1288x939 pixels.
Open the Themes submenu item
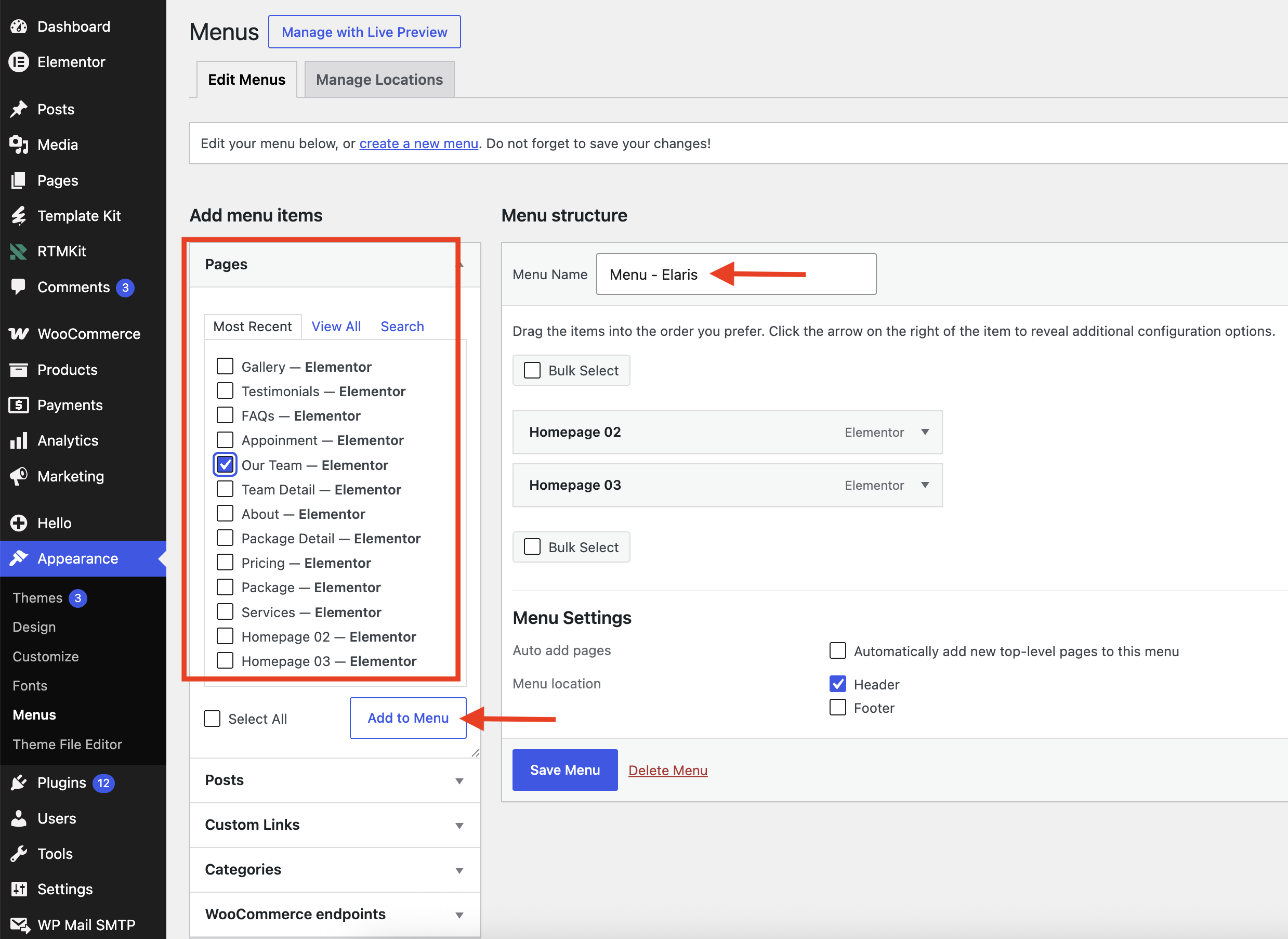[37, 598]
